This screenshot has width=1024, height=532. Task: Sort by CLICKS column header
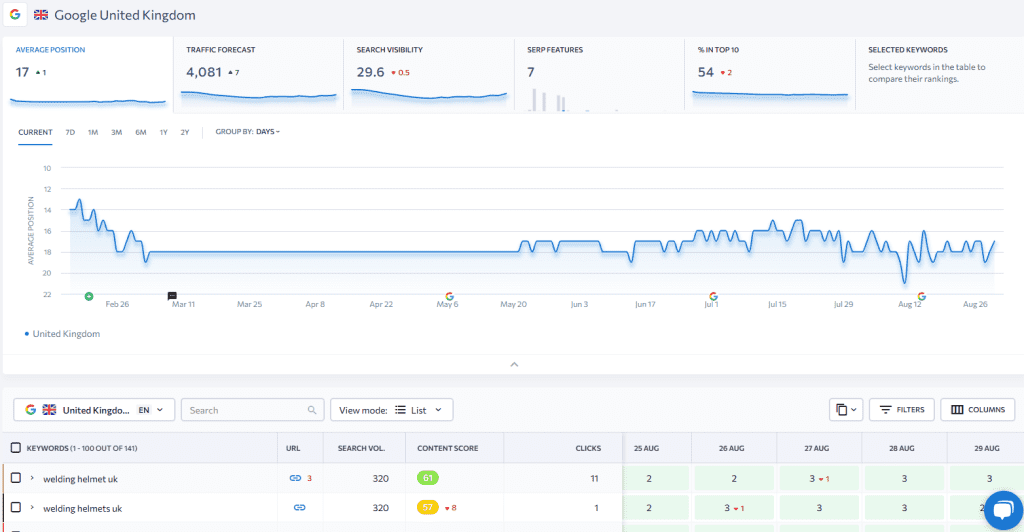tap(588, 448)
